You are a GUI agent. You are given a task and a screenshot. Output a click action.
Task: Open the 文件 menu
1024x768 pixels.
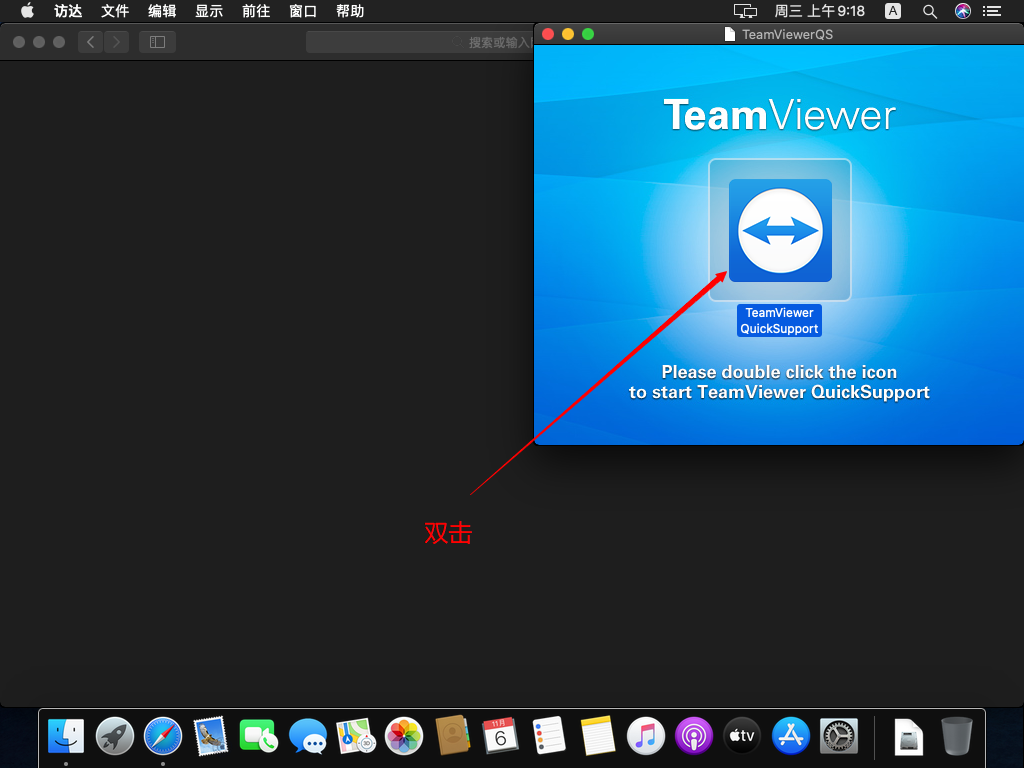(115, 11)
